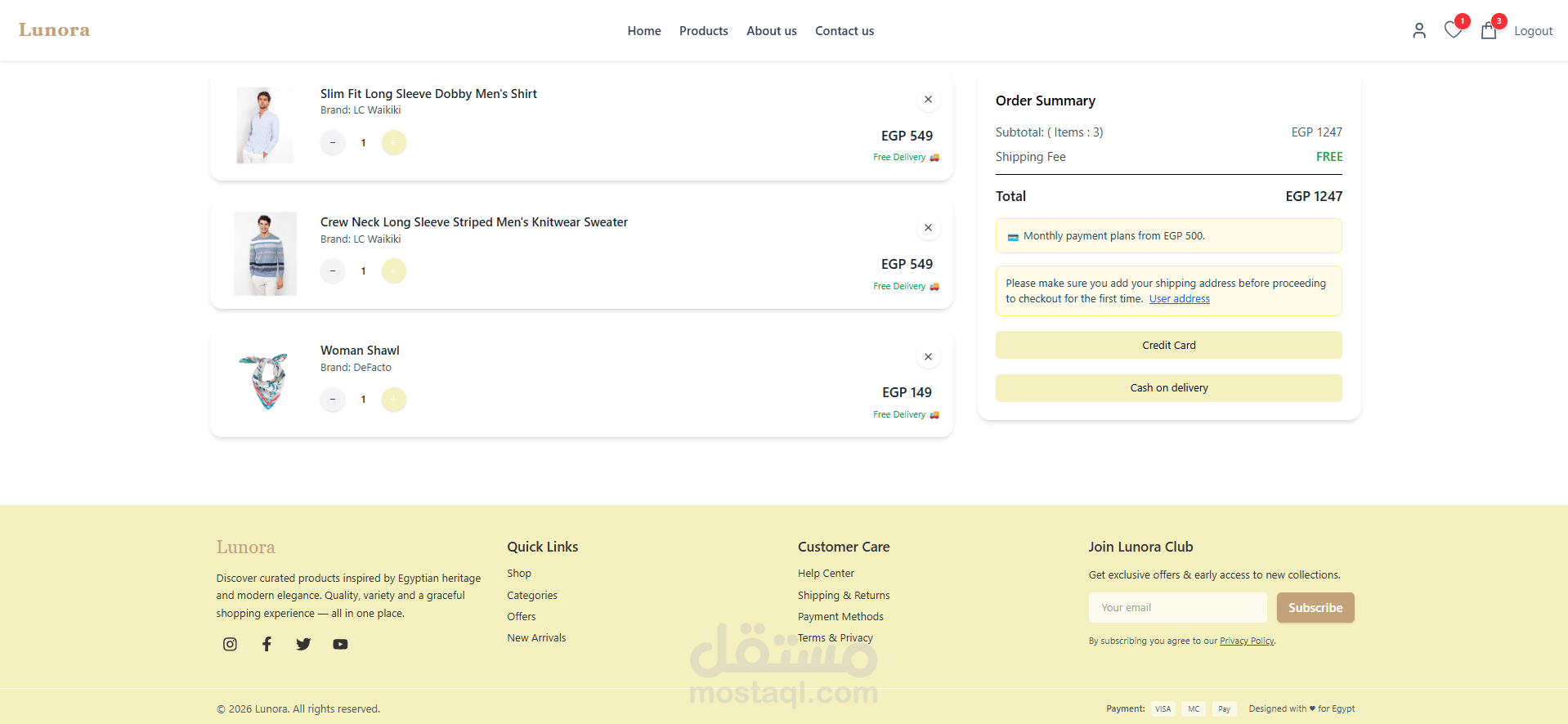This screenshot has width=1568, height=724.
Task: Click the Free Delivery label under Woman Shawl
Action: click(x=906, y=415)
